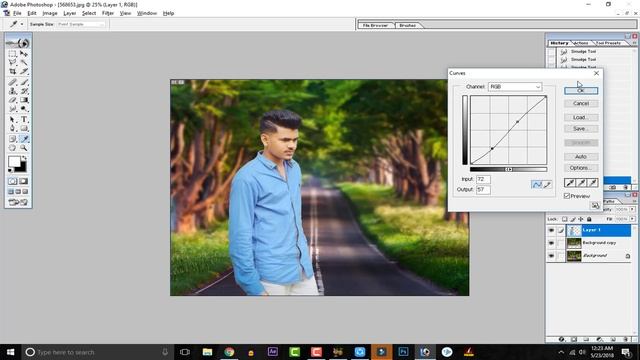Click set white point eyedropper in Curves
Screen dimensions: 640x360
(x=593, y=182)
